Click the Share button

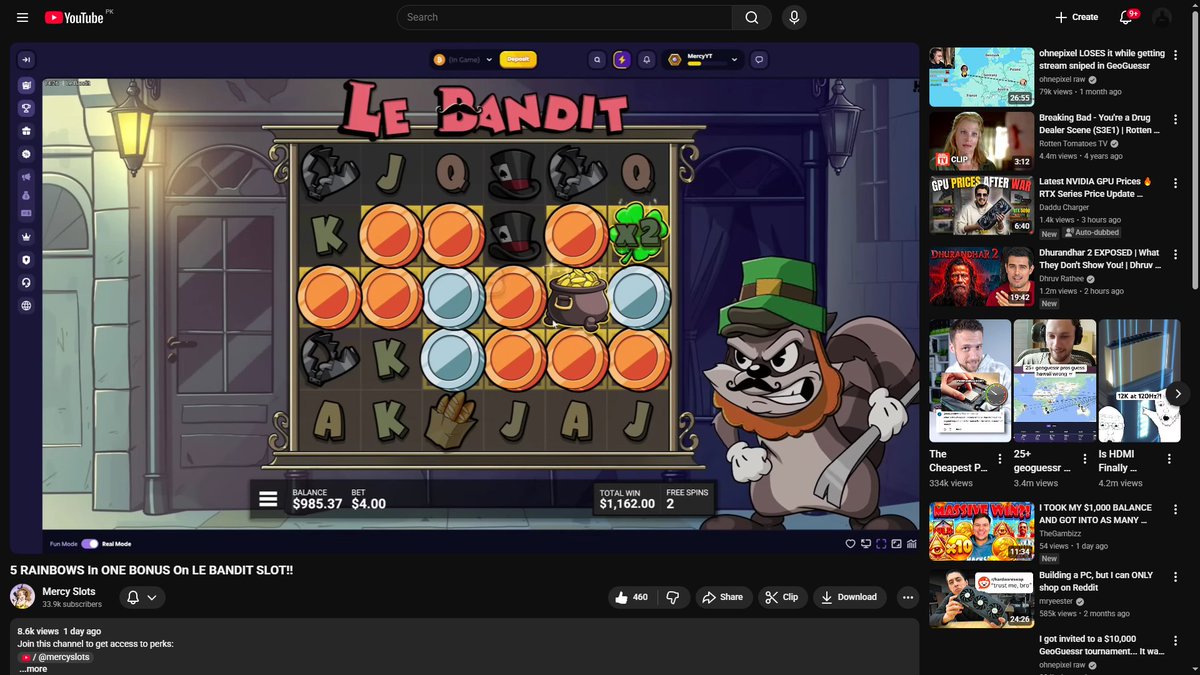pyautogui.click(x=723, y=597)
